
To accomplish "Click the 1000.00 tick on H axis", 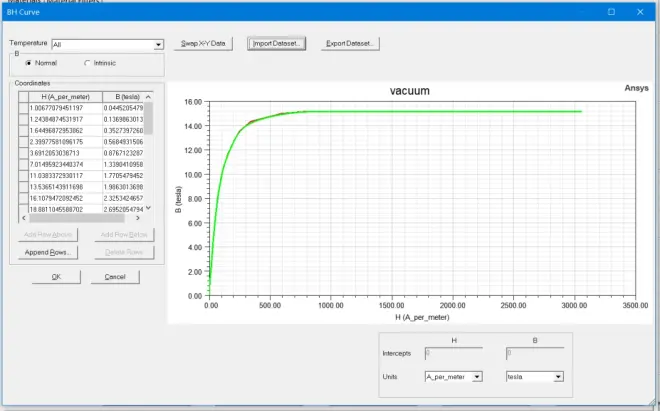I will (x=331, y=305).
